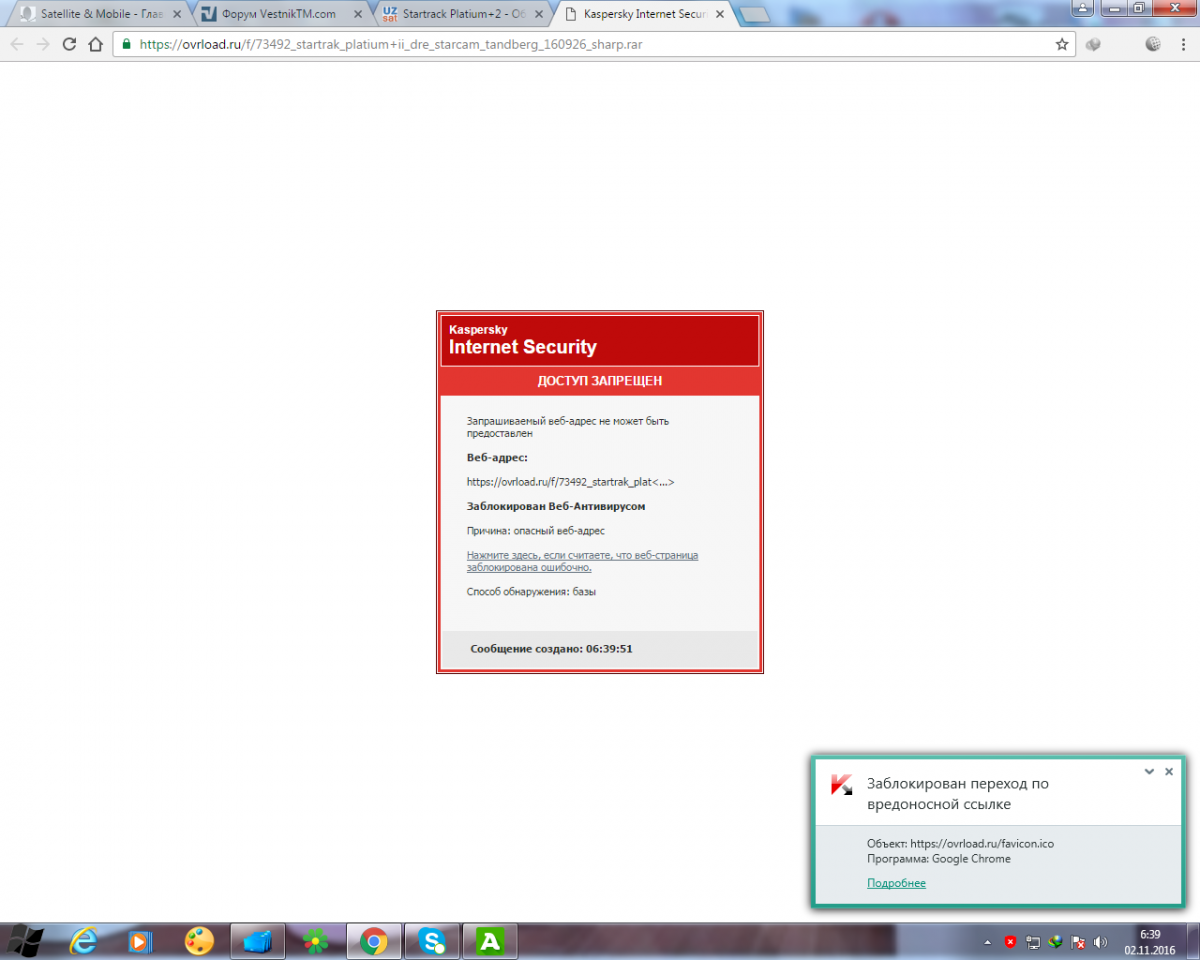Click 'Способ обнаружения: базы' text
Image resolution: width=1200 pixels, height=960 pixels.
coord(532,592)
